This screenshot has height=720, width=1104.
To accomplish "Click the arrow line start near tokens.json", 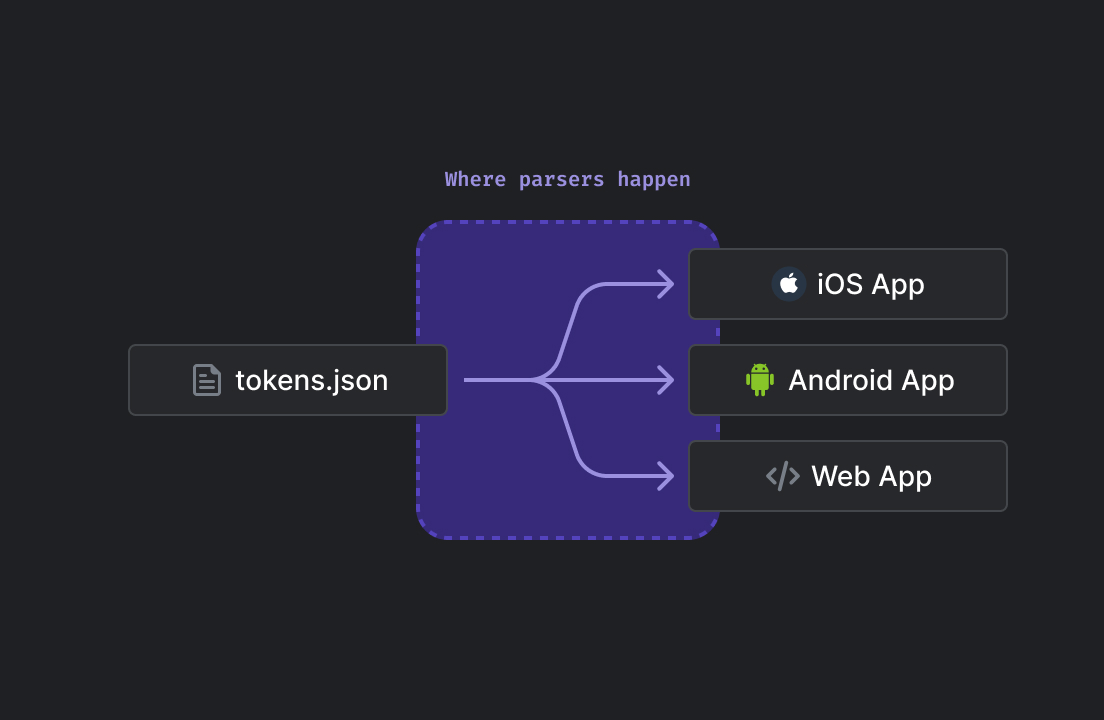I will click(470, 380).
